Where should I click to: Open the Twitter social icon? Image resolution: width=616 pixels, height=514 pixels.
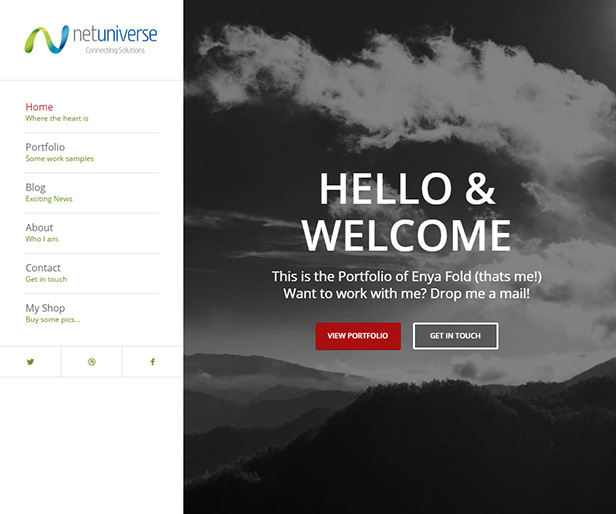[30, 362]
